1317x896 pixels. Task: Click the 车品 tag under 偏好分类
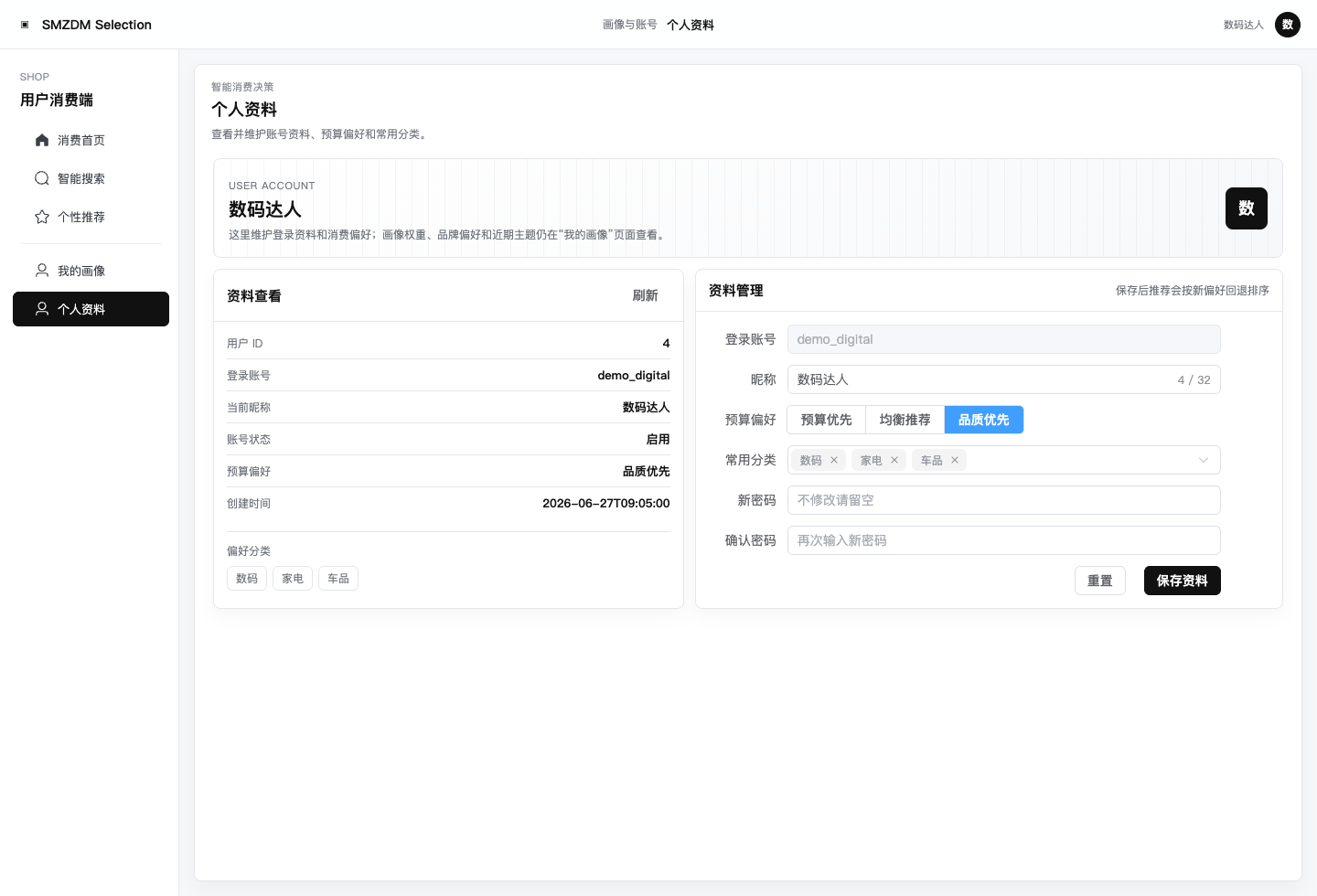pyautogui.click(x=338, y=579)
